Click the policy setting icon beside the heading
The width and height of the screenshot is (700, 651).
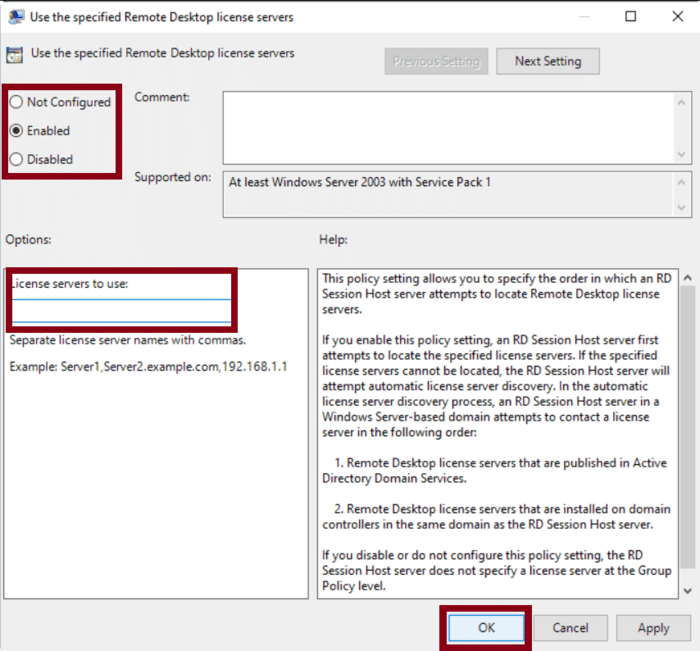point(13,56)
